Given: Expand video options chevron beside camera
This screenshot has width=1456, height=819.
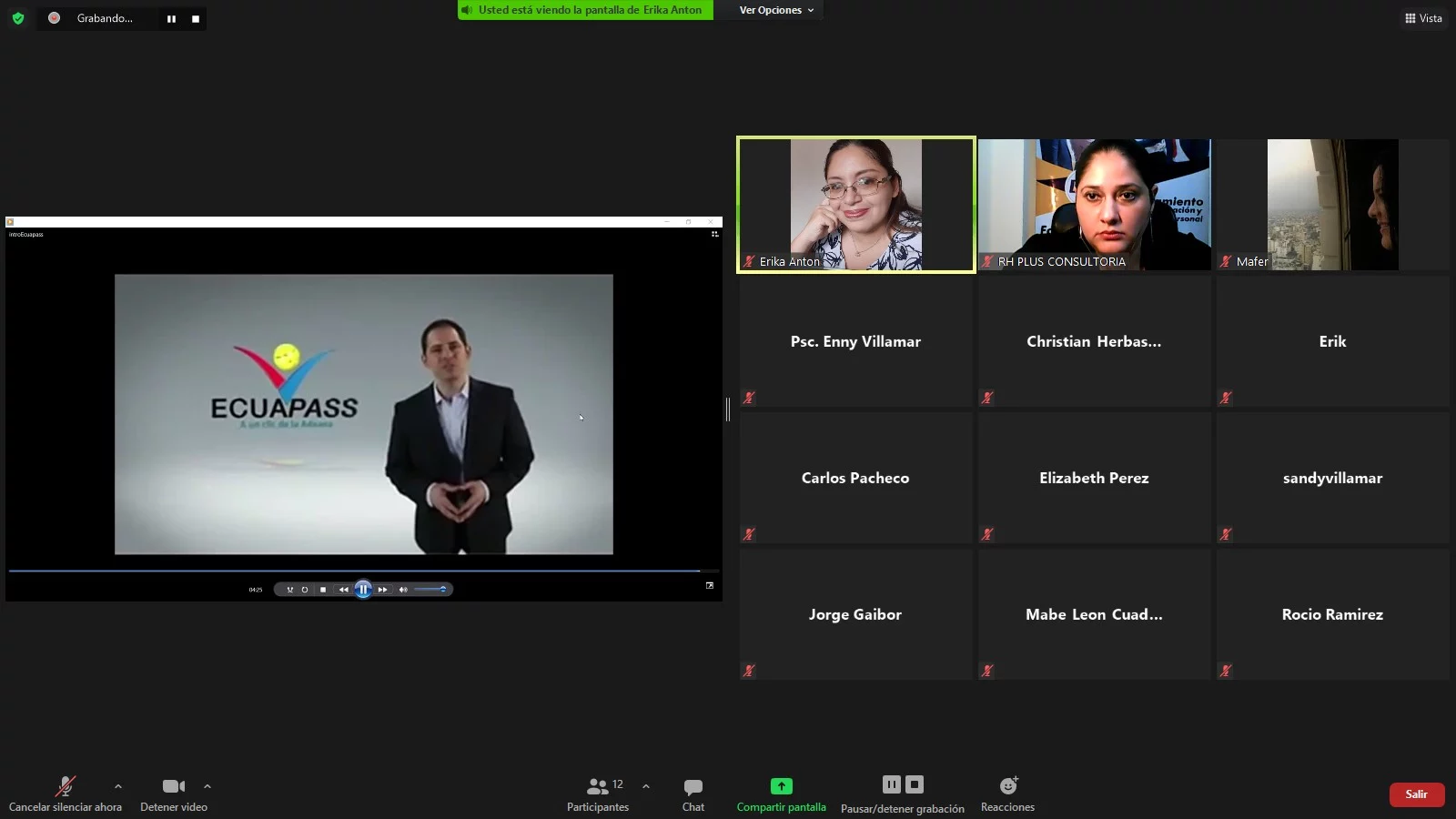Looking at the screenshot, I should tap(207, 786).
